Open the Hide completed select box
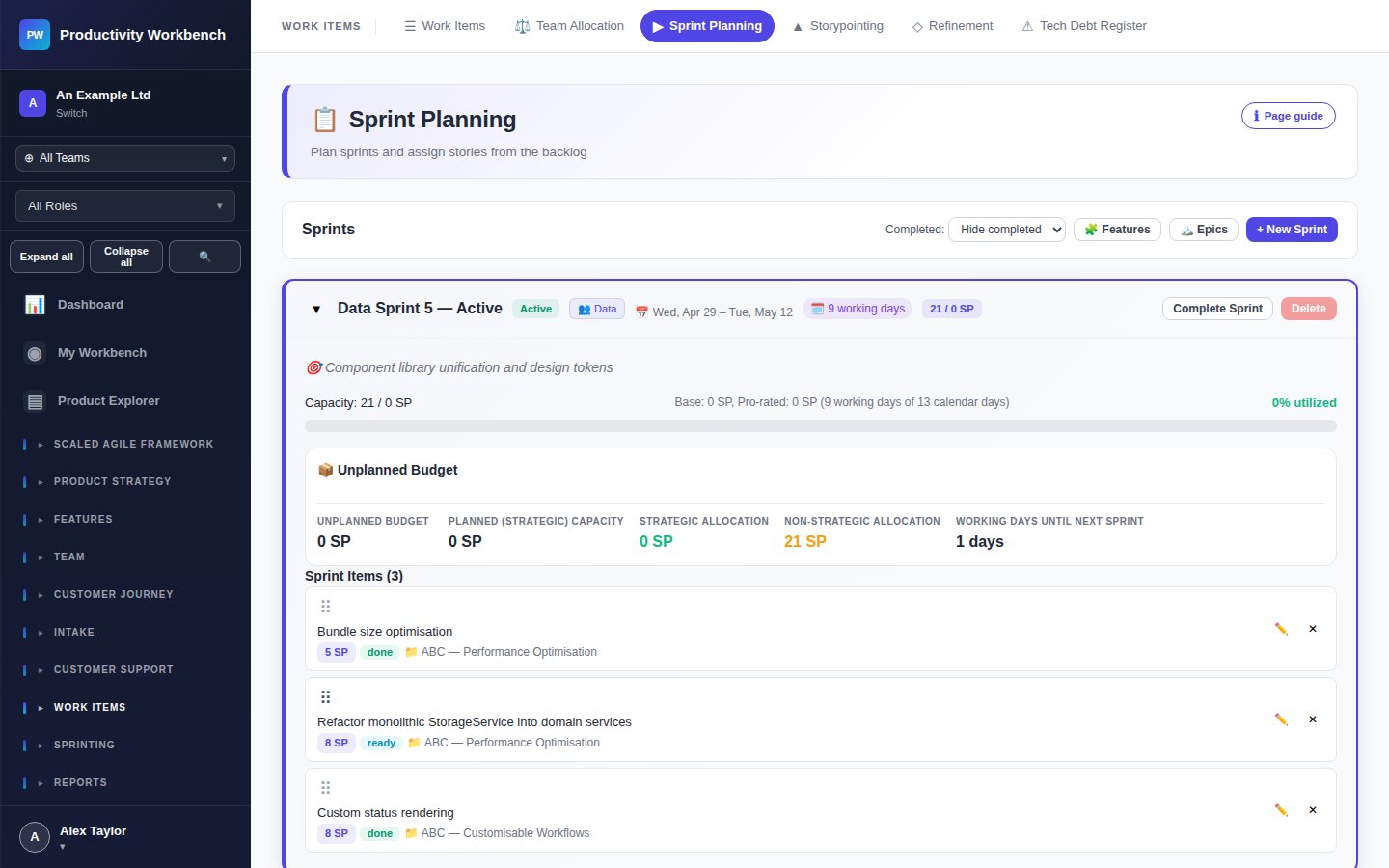Viewport: 1389px width, 868px height. pyautogui.click(x=1007, y=230)
